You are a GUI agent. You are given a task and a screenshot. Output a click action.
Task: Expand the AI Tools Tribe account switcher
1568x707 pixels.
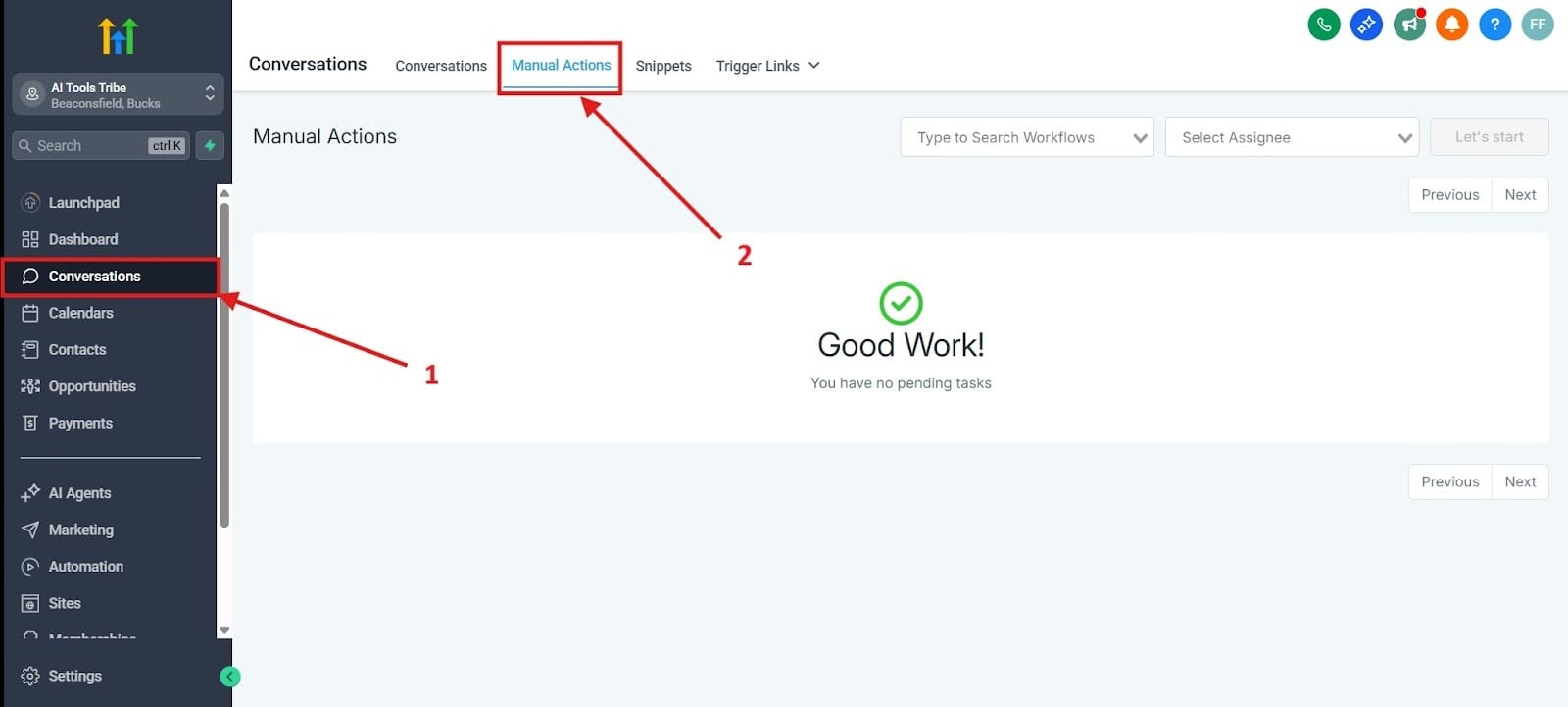[x=210, y=94]
